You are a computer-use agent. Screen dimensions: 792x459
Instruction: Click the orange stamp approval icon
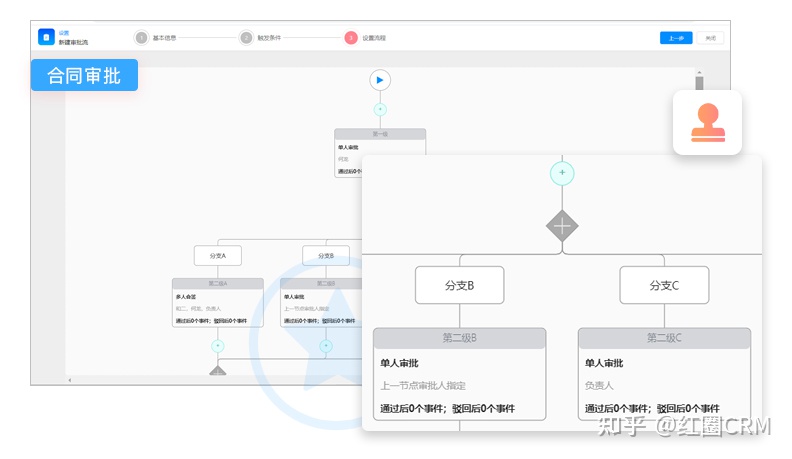[x=707, y=121]
